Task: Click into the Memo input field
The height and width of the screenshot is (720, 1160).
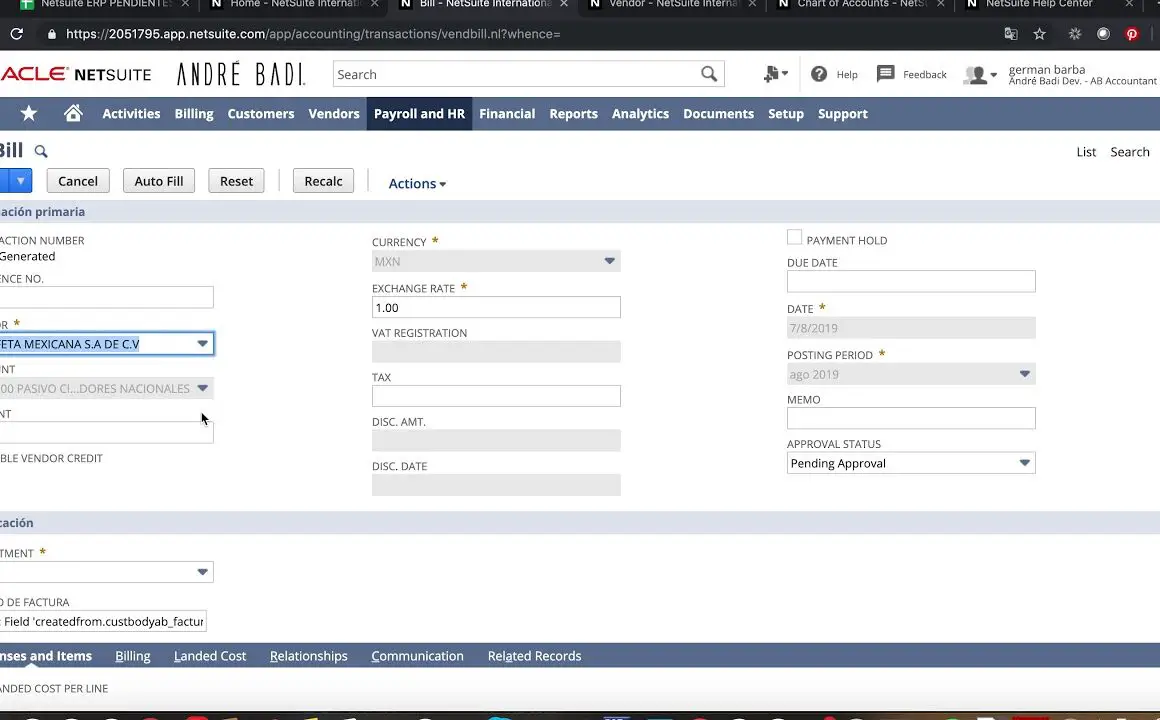Action: (x=910, y=419)
